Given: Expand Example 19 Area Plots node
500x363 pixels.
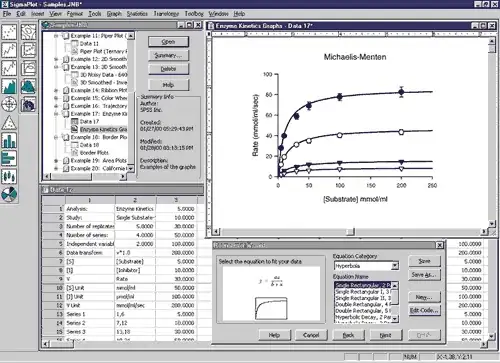Looking at the screenshot, I should coord(56,161).
